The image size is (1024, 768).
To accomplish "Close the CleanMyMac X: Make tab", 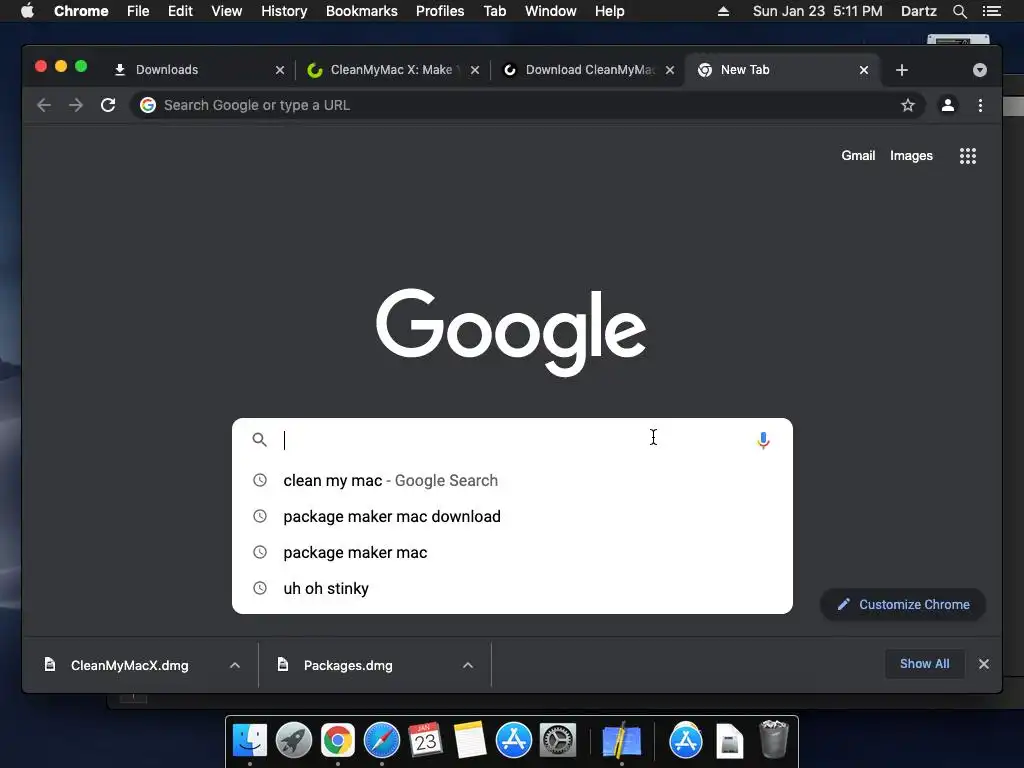I will click(475, 70).
